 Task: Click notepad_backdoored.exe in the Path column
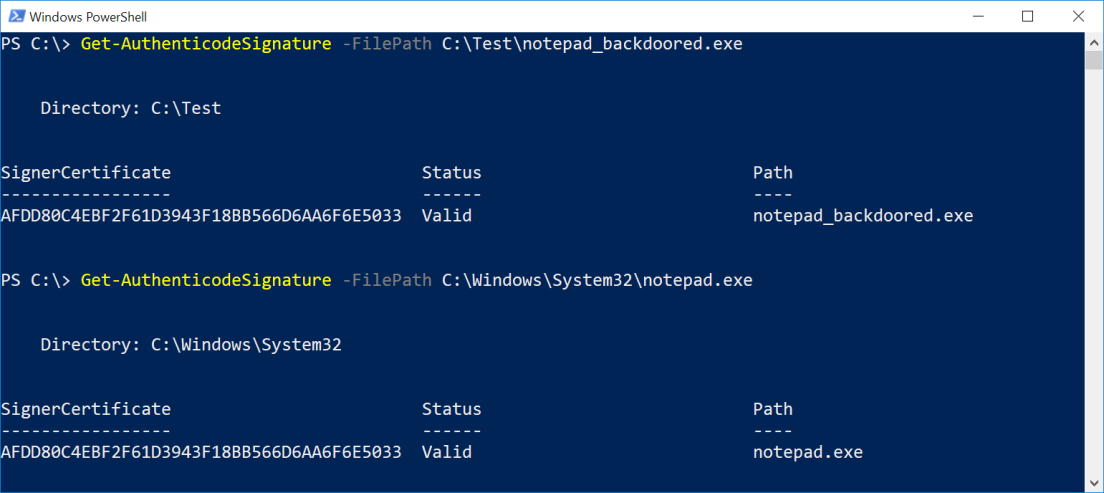pos(862,216)
